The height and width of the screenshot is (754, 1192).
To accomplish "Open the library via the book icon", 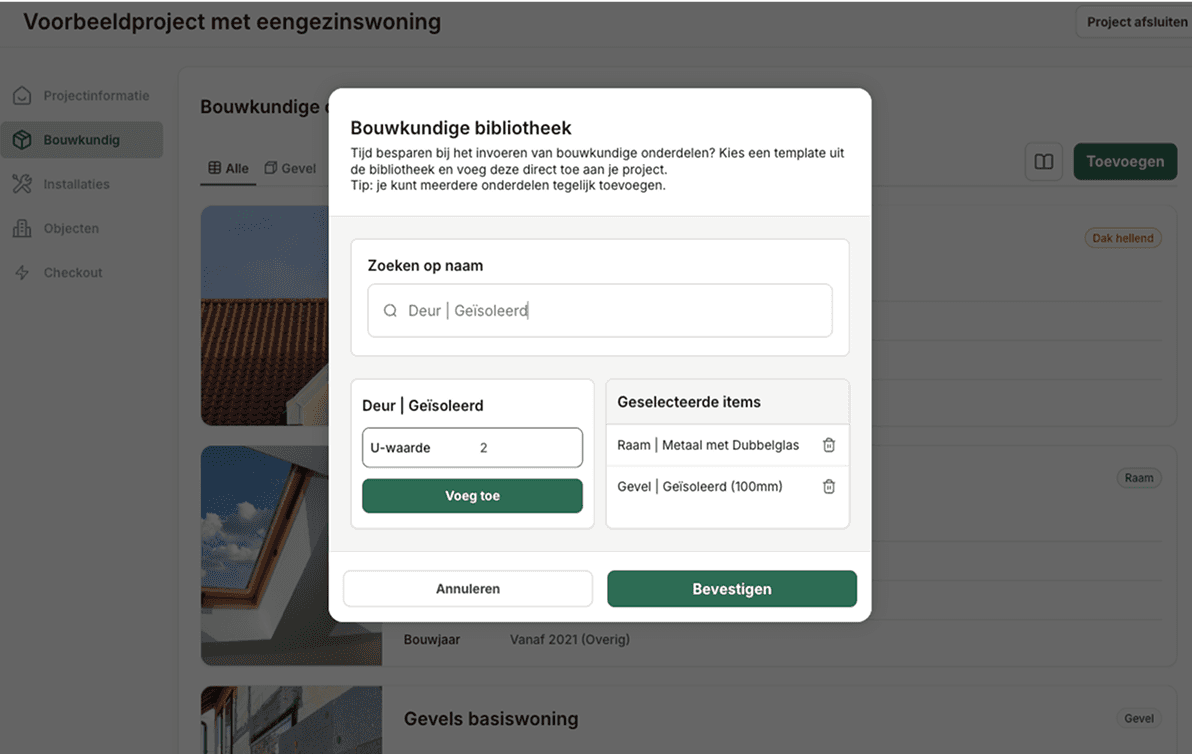I will [1044, 161].
